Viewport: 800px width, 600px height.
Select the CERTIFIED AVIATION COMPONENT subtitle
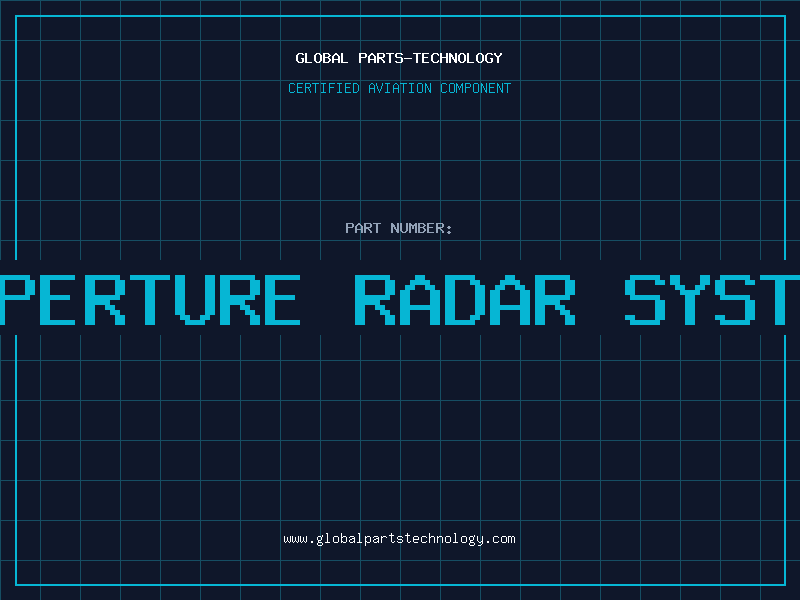[399, 88]
